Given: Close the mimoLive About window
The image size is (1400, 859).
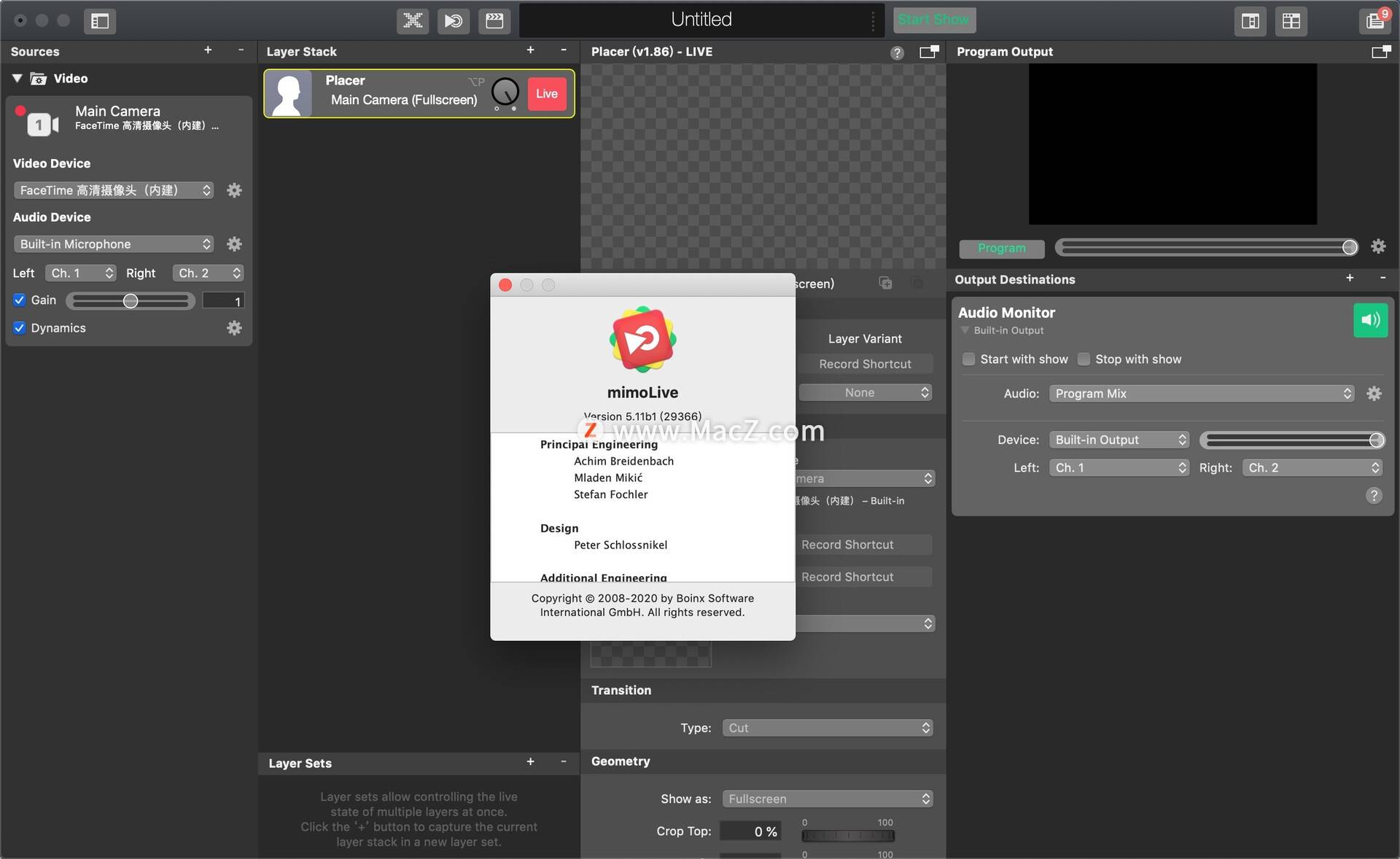Looking at the screenshot, I should click(505, 285).
